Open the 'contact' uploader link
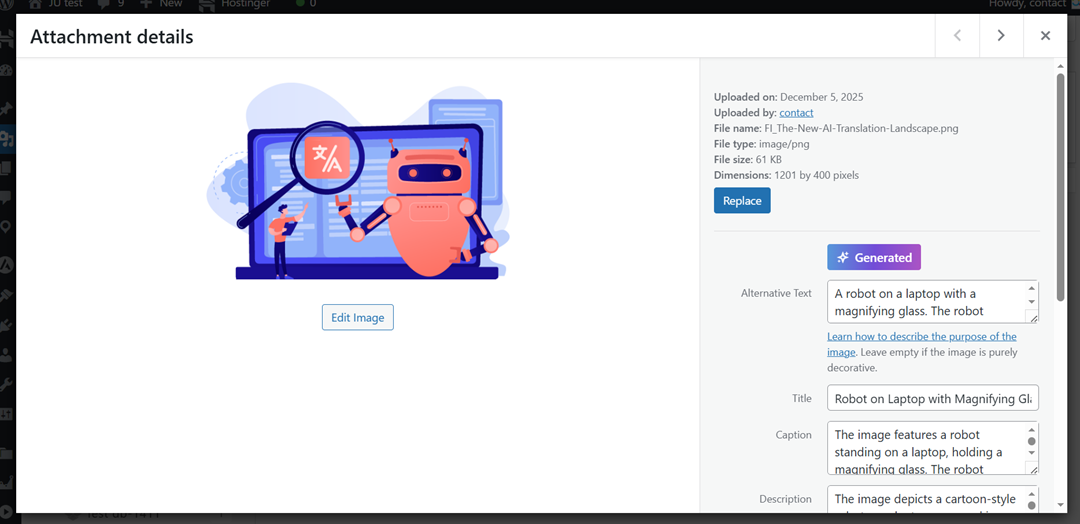 (796, 113)
